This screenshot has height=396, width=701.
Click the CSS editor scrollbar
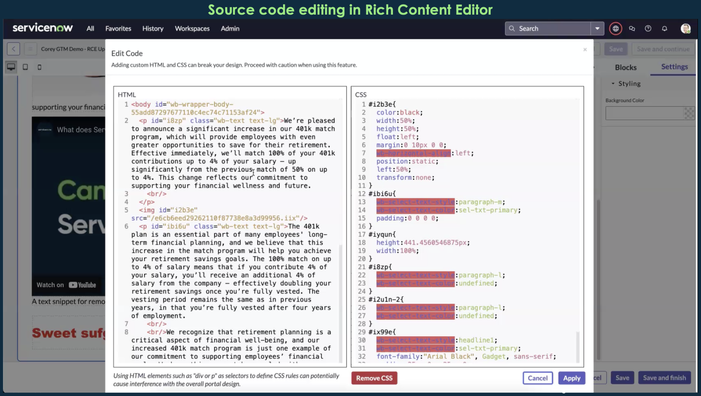tap(579, 346)
